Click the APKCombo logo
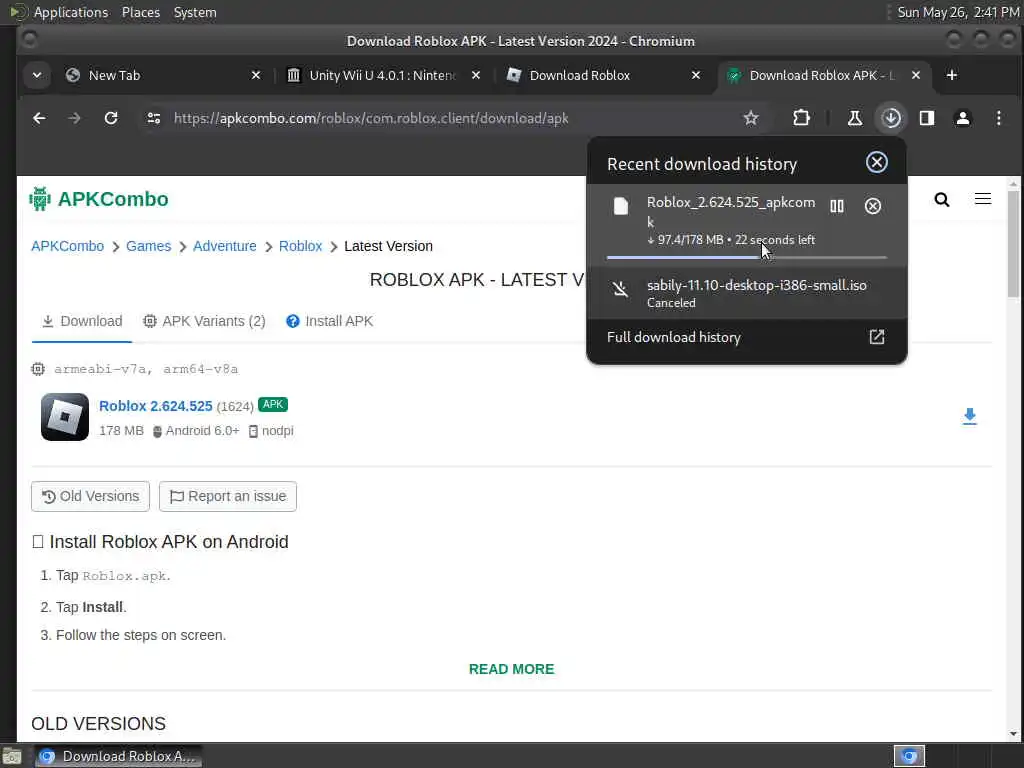The height and width of the screenshot is (768, 1024). (x=99, y=199)
